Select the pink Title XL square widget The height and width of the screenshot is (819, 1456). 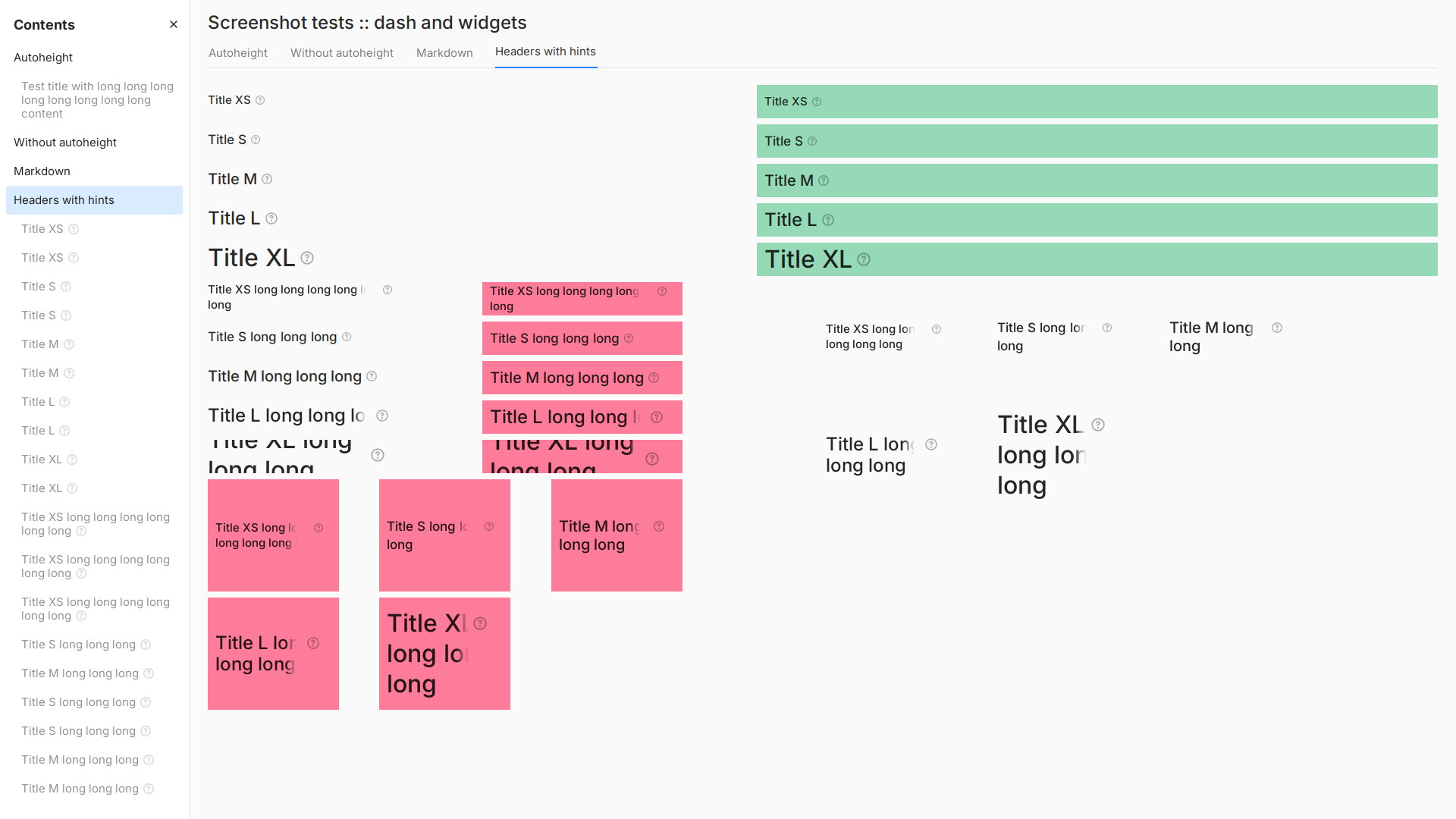point(444,654)
